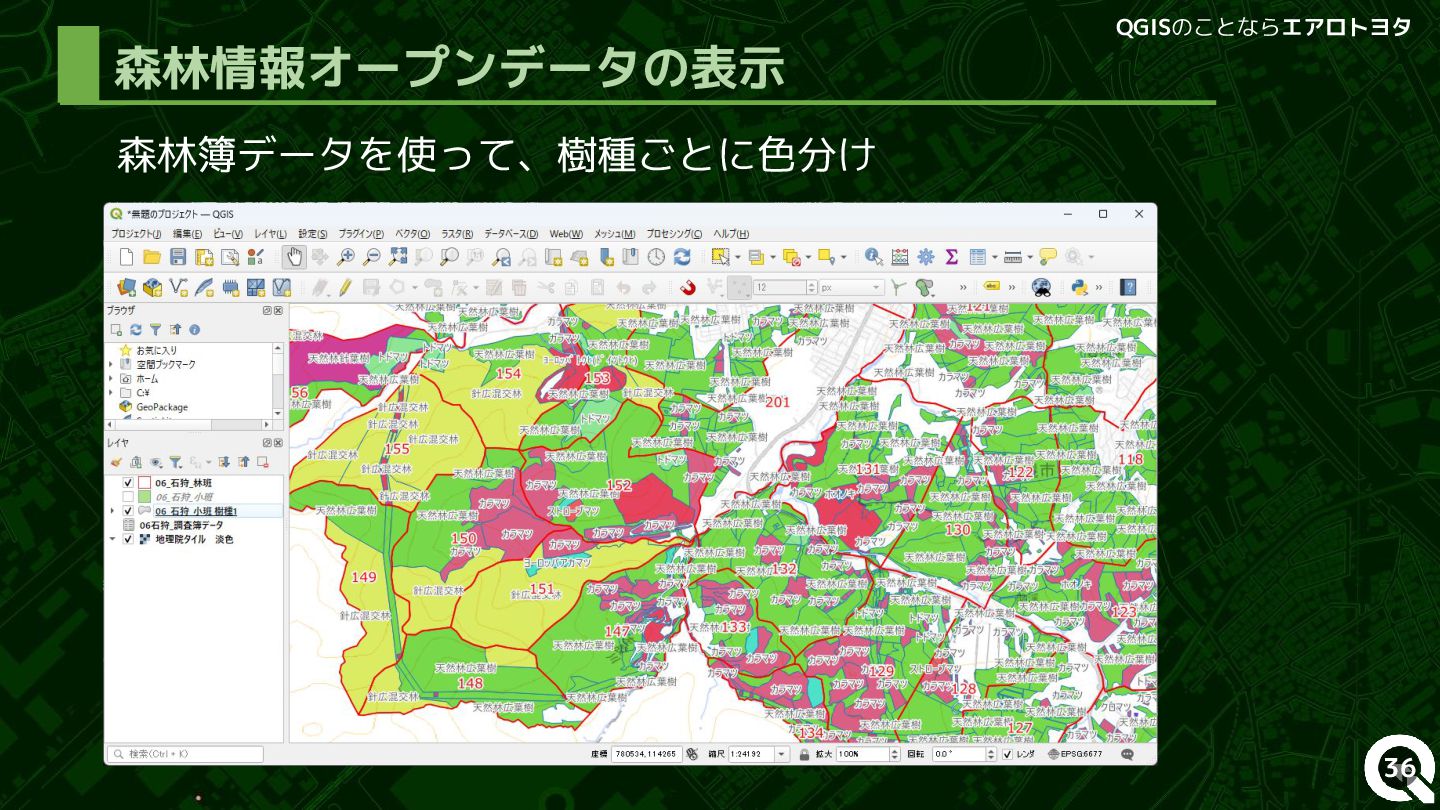Click the 座標 coordinate input field

tap(647, 754)
